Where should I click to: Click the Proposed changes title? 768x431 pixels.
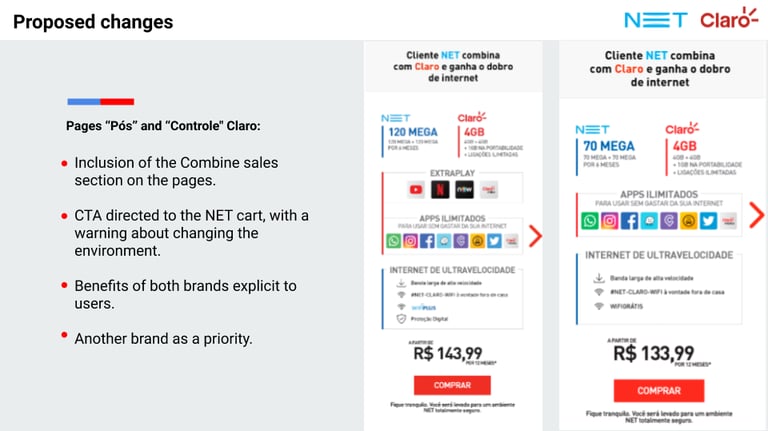point(93,22)
